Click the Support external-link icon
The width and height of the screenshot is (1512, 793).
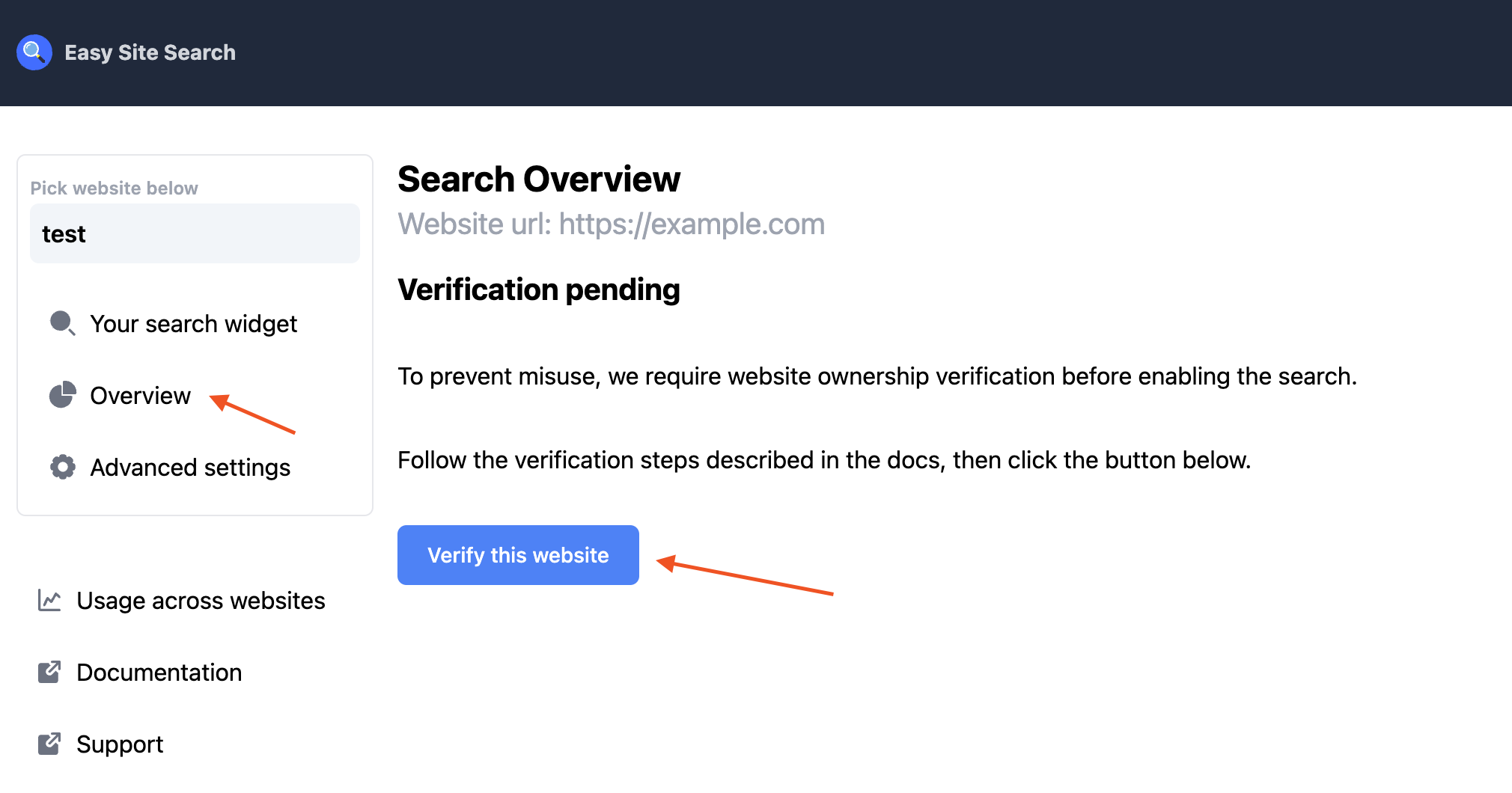pos(49,744)
